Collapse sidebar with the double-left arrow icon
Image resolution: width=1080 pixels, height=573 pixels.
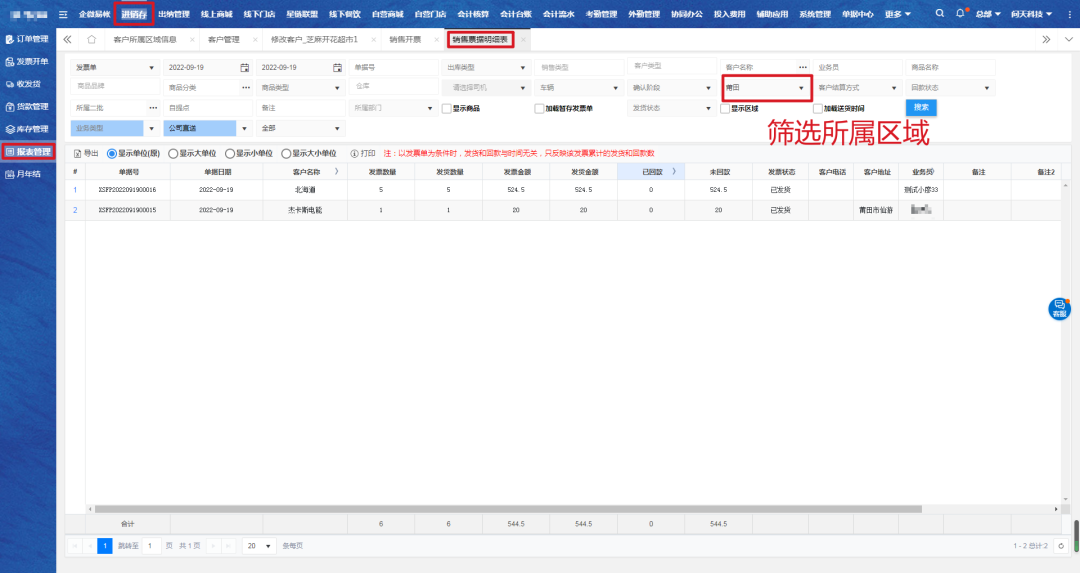click(67, 39)
